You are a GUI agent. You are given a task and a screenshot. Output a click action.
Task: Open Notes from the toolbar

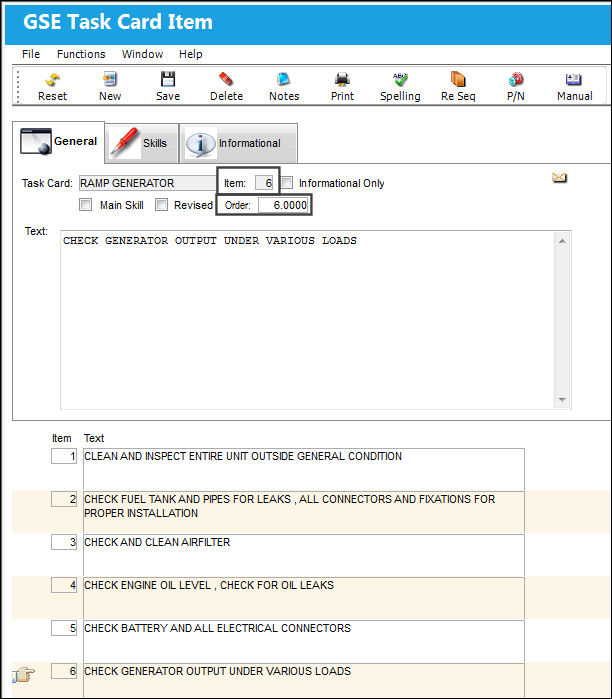point(284,86)
